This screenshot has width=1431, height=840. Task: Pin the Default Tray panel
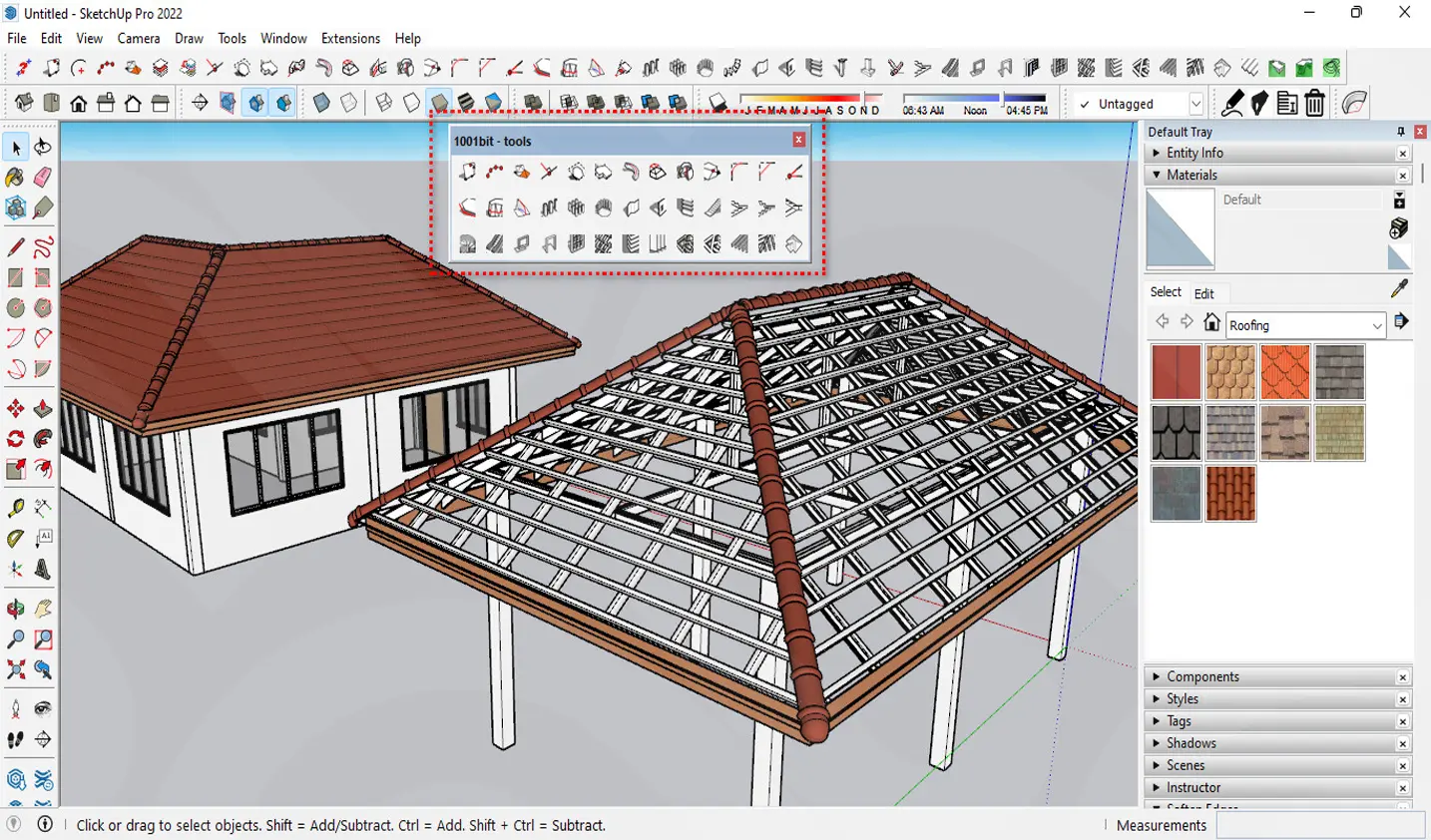(x=1400, y=132)
